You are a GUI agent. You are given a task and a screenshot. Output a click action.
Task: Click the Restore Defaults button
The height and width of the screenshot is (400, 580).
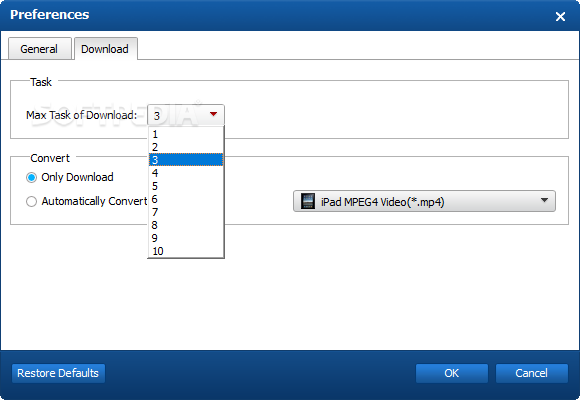[x=58, y=373]
